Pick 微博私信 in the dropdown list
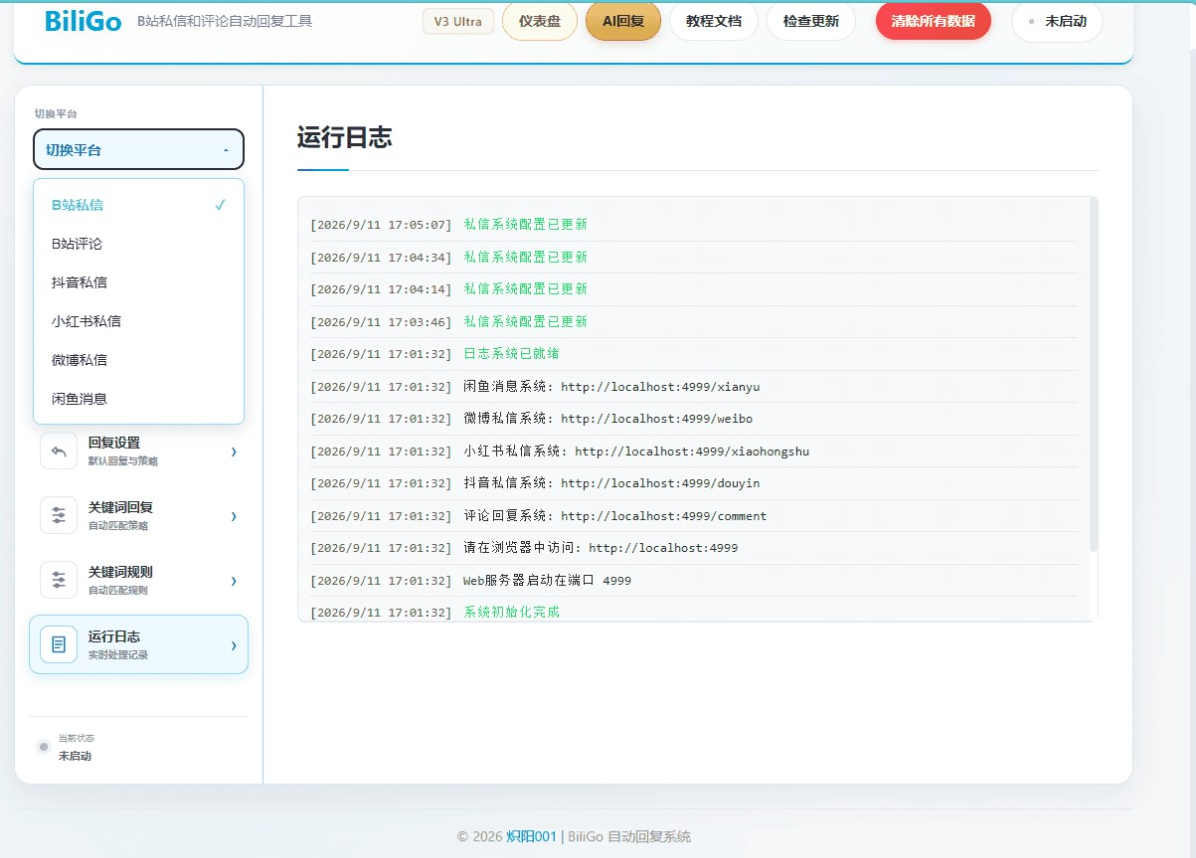Viewport: 1196px width, 858px height. point(138,360)
